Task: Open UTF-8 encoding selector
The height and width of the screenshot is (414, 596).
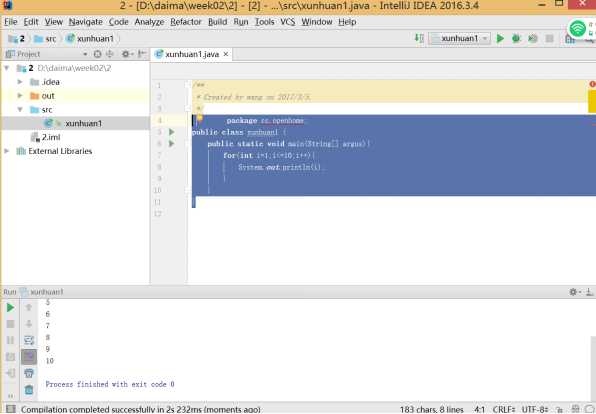Action: (535, 409)
